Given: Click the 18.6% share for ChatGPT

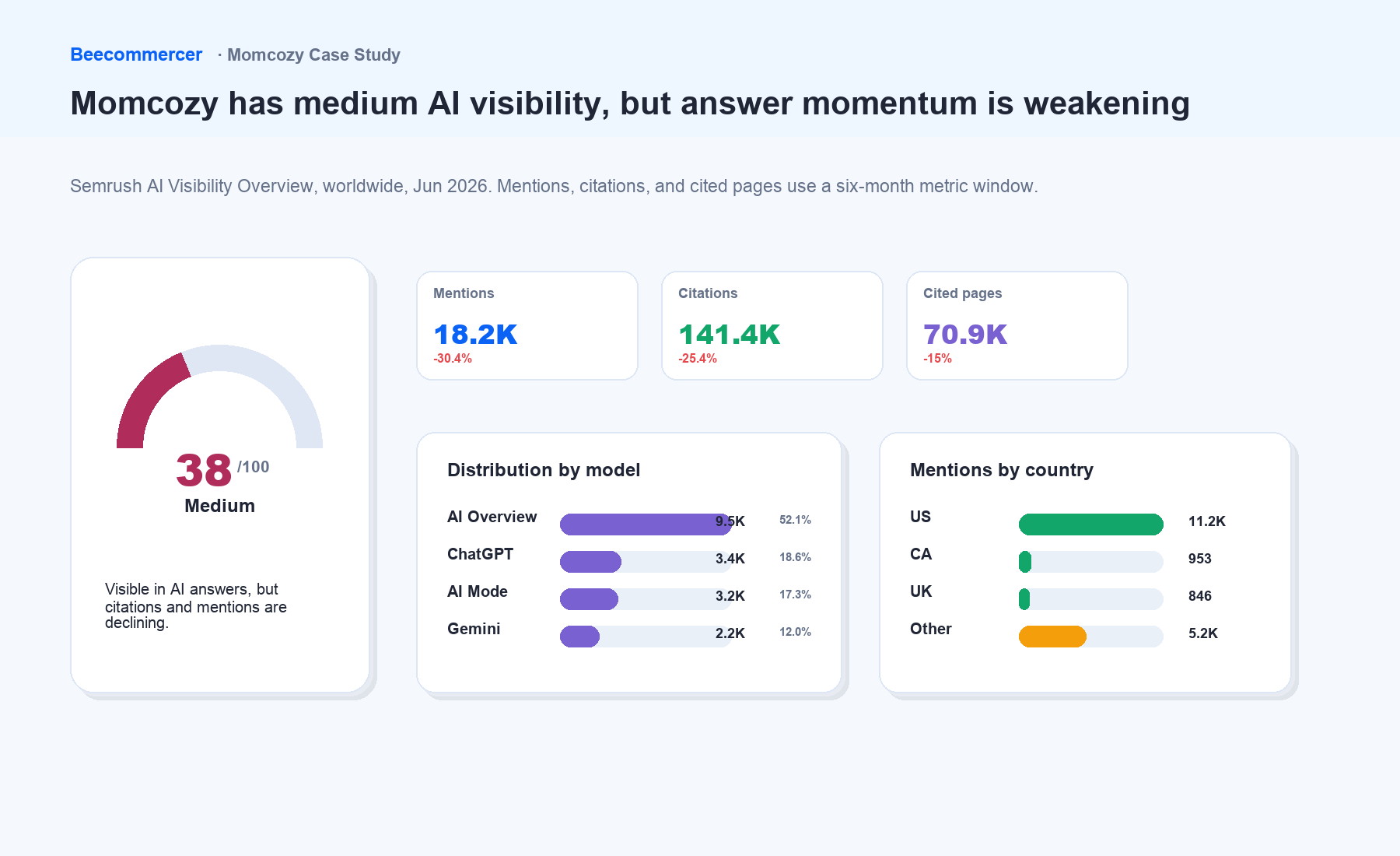Looking at the screenshot, I should tap(795, 557).
